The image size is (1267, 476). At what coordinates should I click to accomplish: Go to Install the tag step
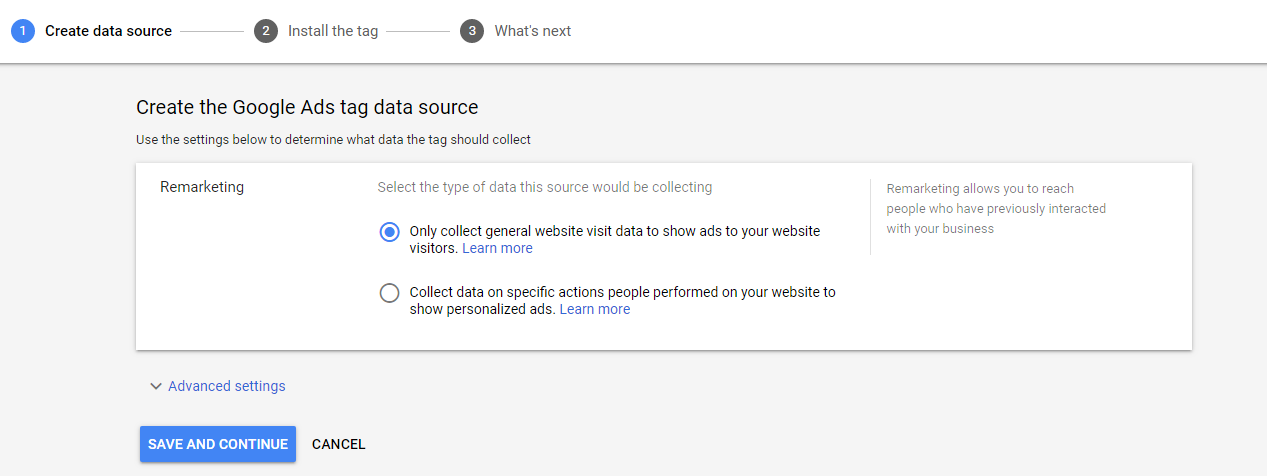(333, 31)
